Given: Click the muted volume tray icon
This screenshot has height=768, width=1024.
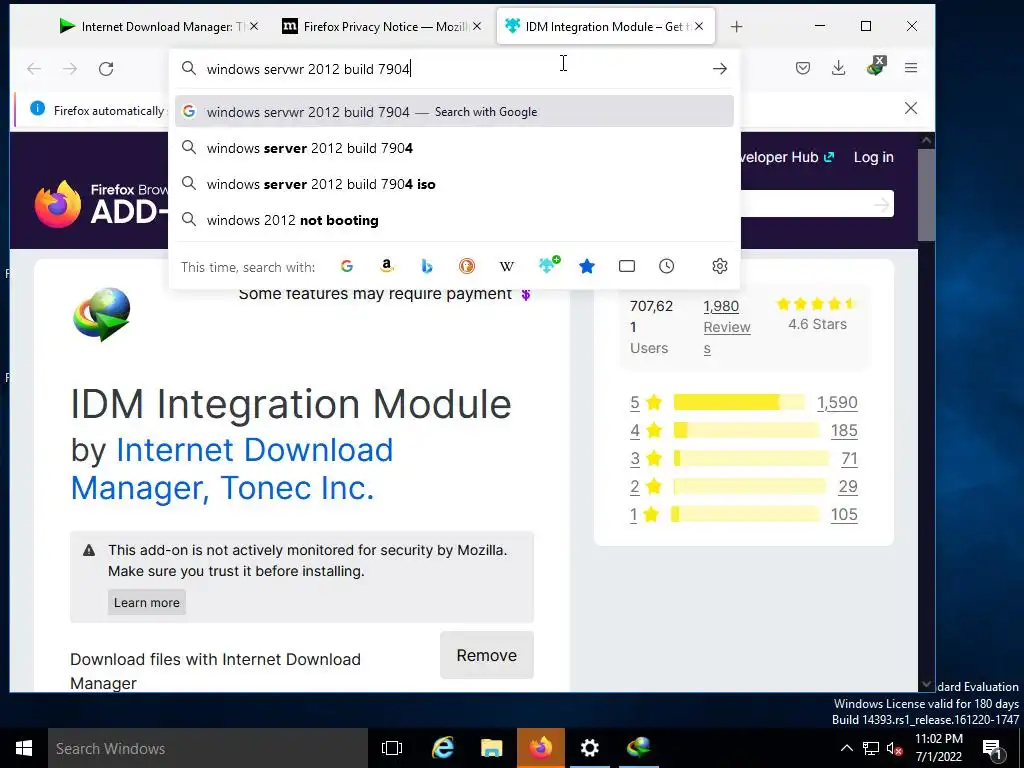Looking at the screenshot, I should coord(894,748).
